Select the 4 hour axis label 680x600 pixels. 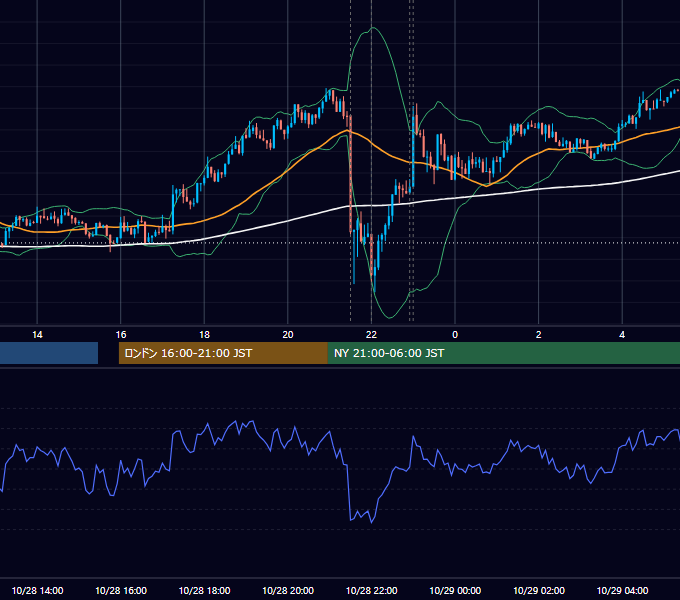[622, 335]
